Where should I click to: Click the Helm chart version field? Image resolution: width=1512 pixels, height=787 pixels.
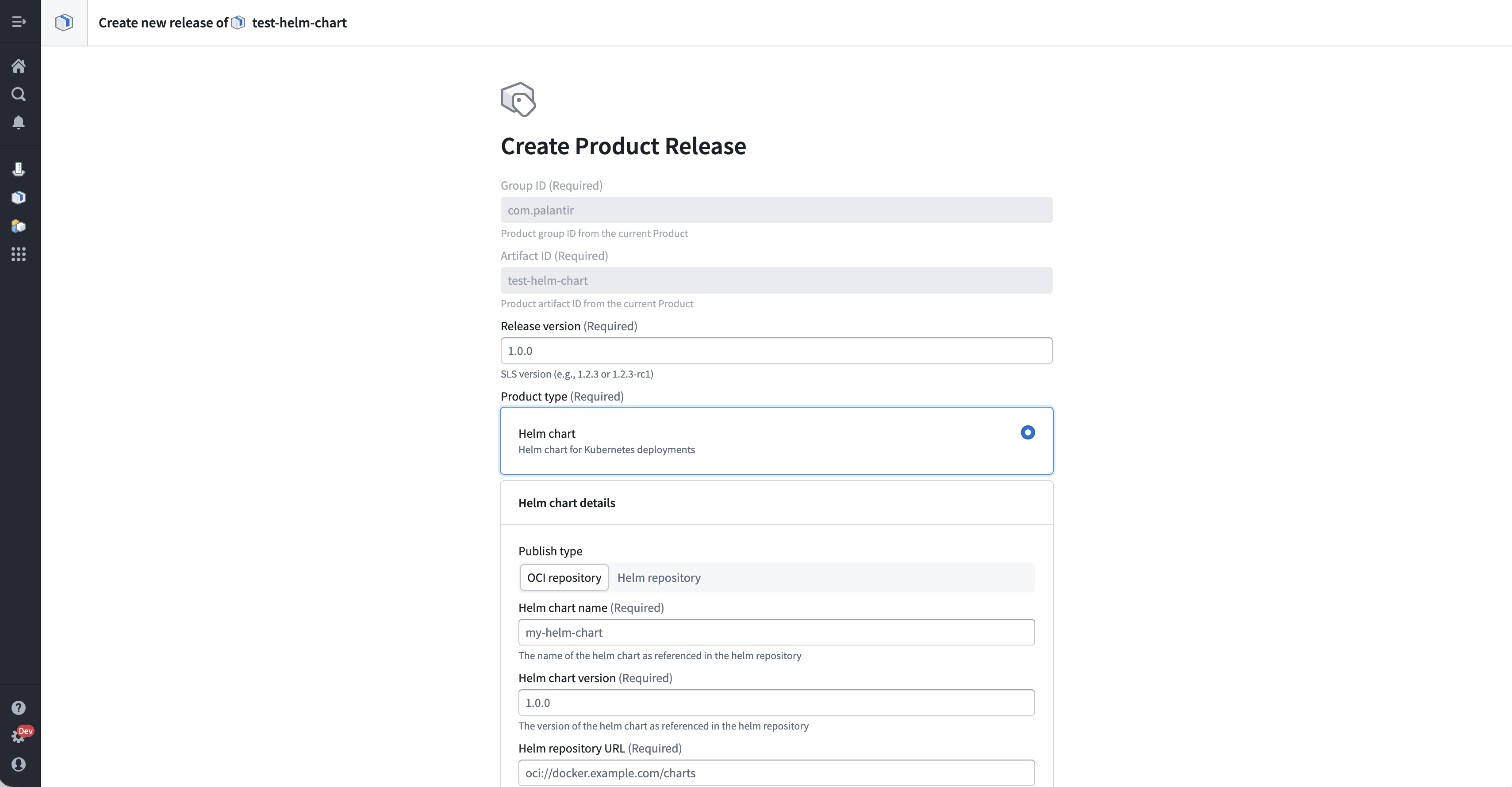pos(776,703)
